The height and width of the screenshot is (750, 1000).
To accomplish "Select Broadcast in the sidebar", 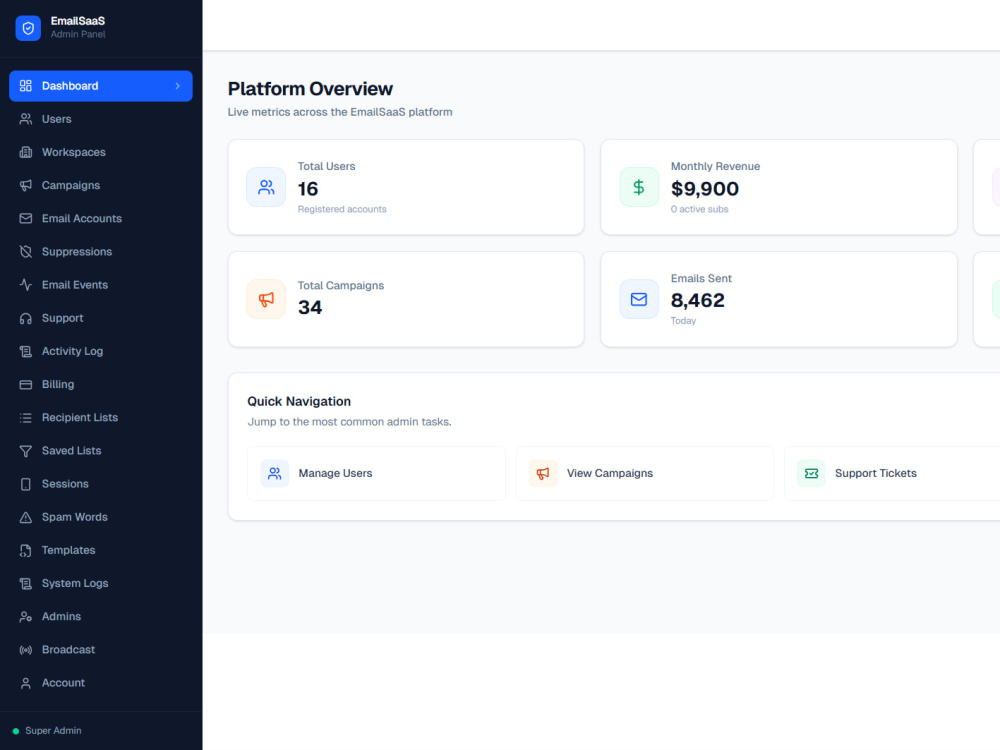I will tap(101, 649).
